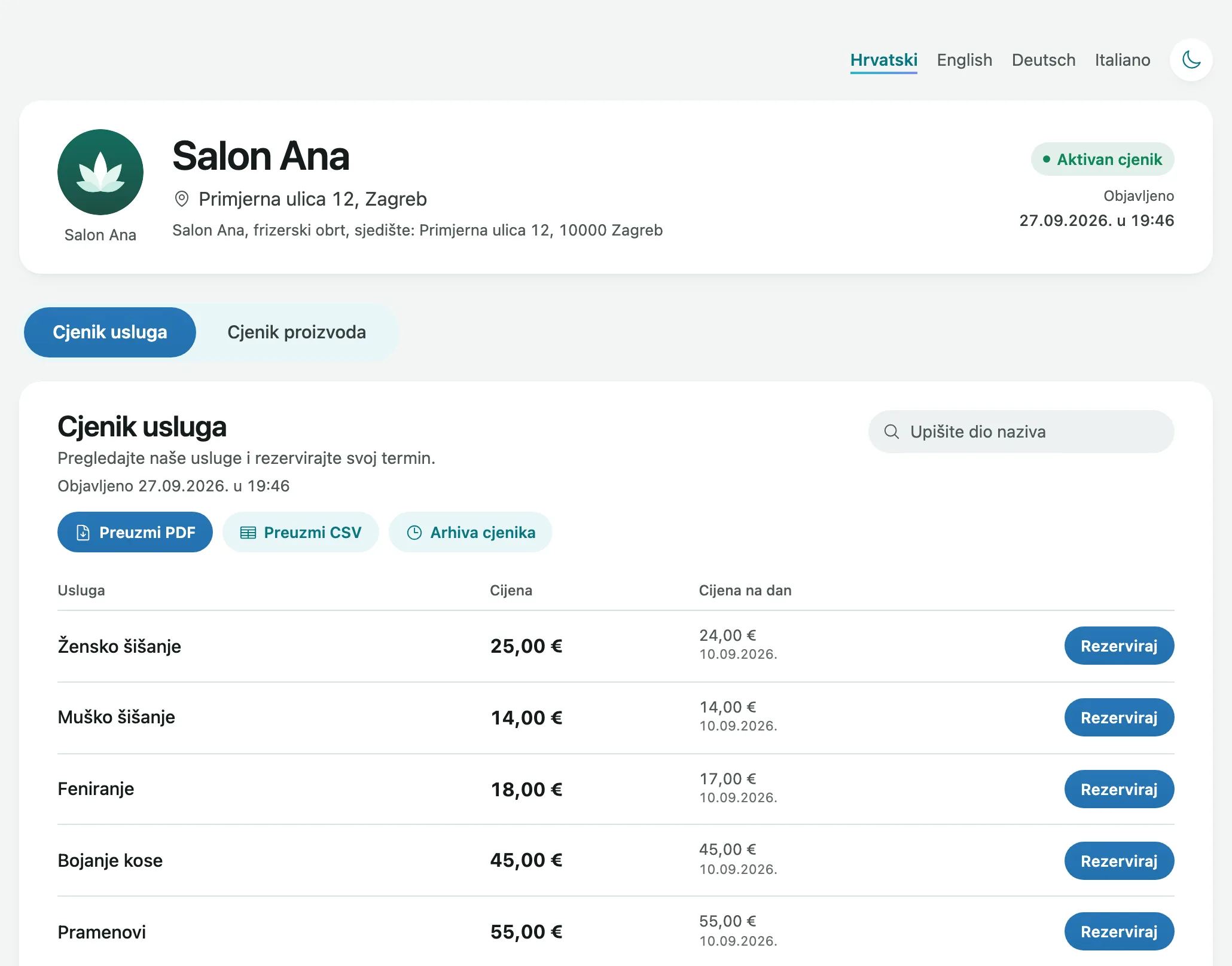
Task: Download the price list via Preuzmi PDF
Action: (x=135, y=532)
